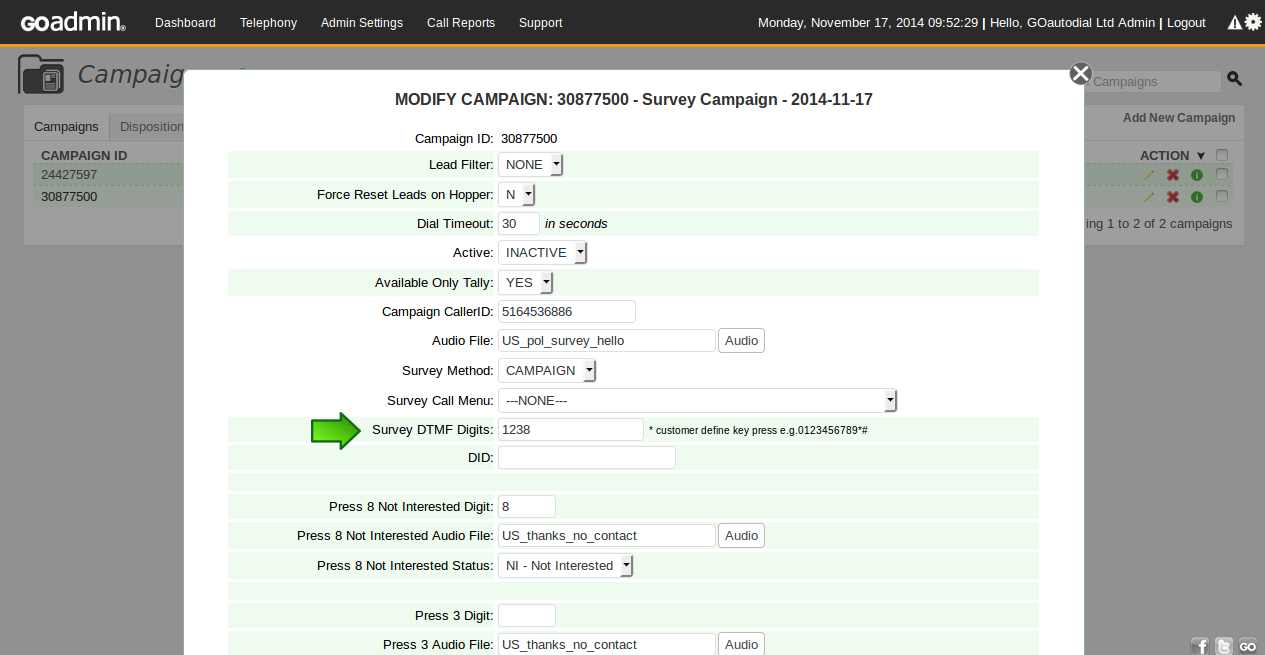Viewport: 1265px width, 655px height.
Task: Edit campaign 24427597 with pencil icon
Action: [1149, 174]
